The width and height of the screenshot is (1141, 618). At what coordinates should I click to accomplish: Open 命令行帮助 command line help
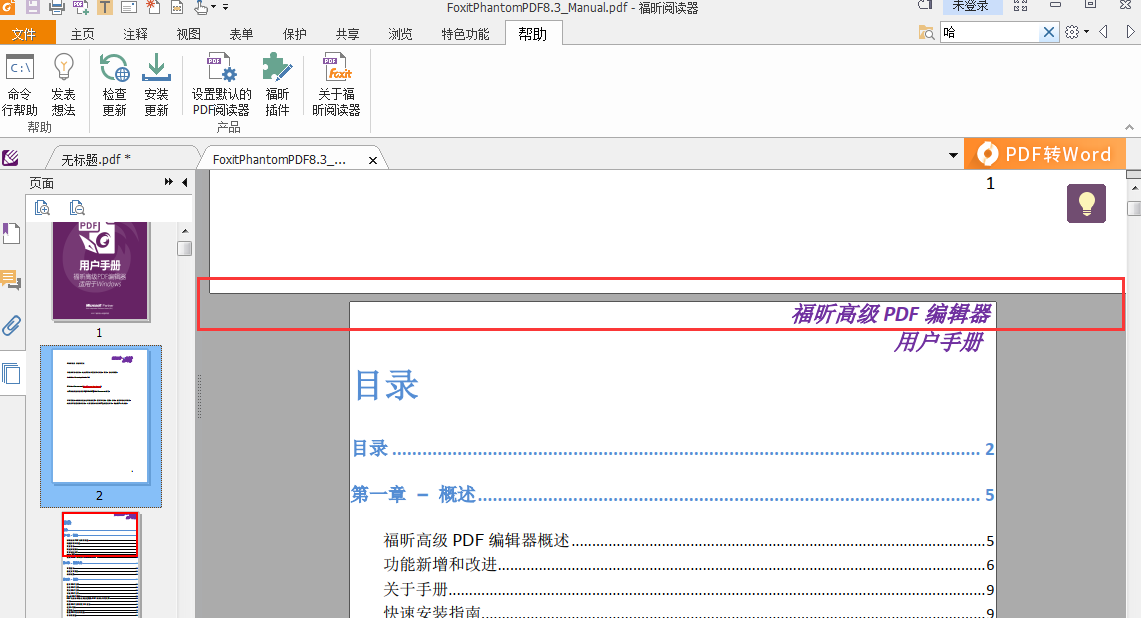point(20,85)
